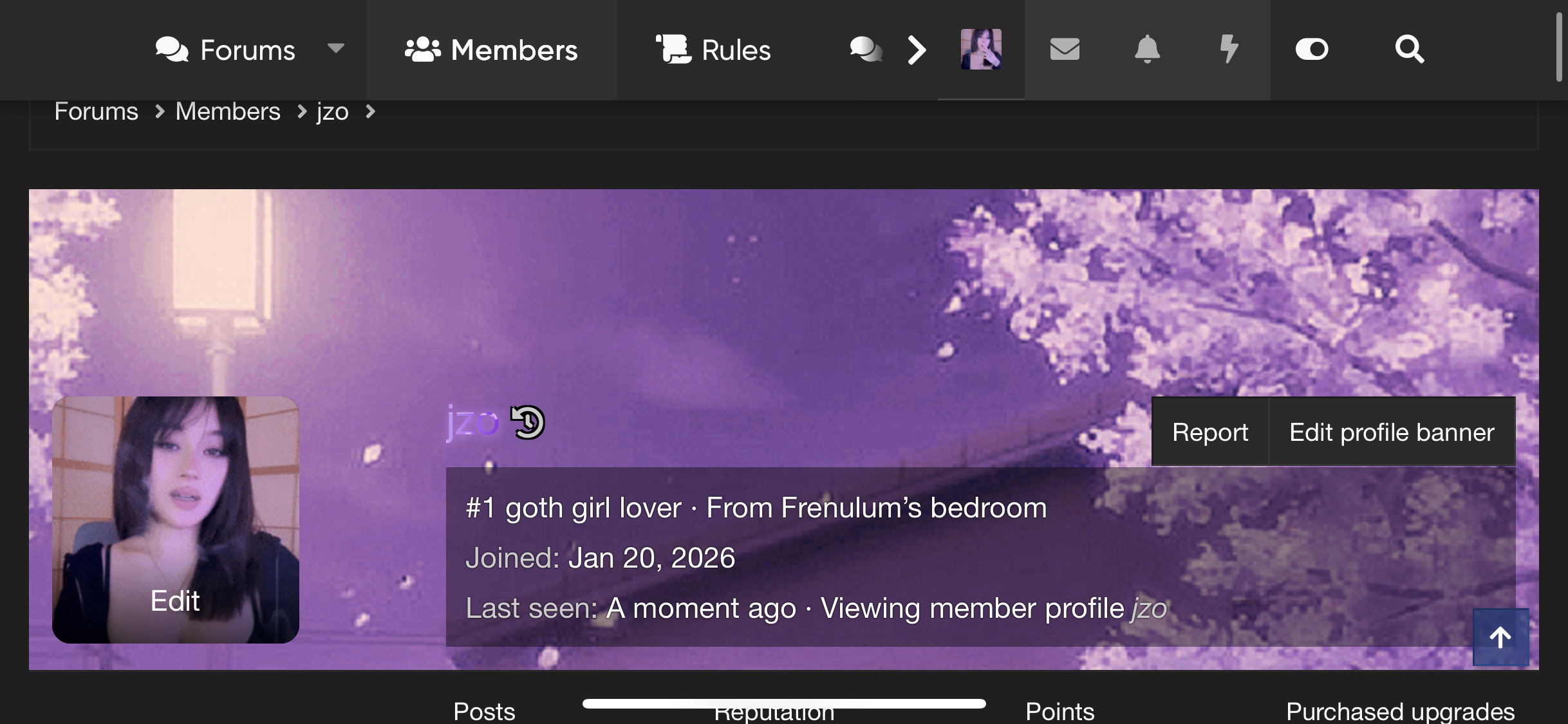
Task: Click Edit on the profile avatar
Action: click(175, 601)
